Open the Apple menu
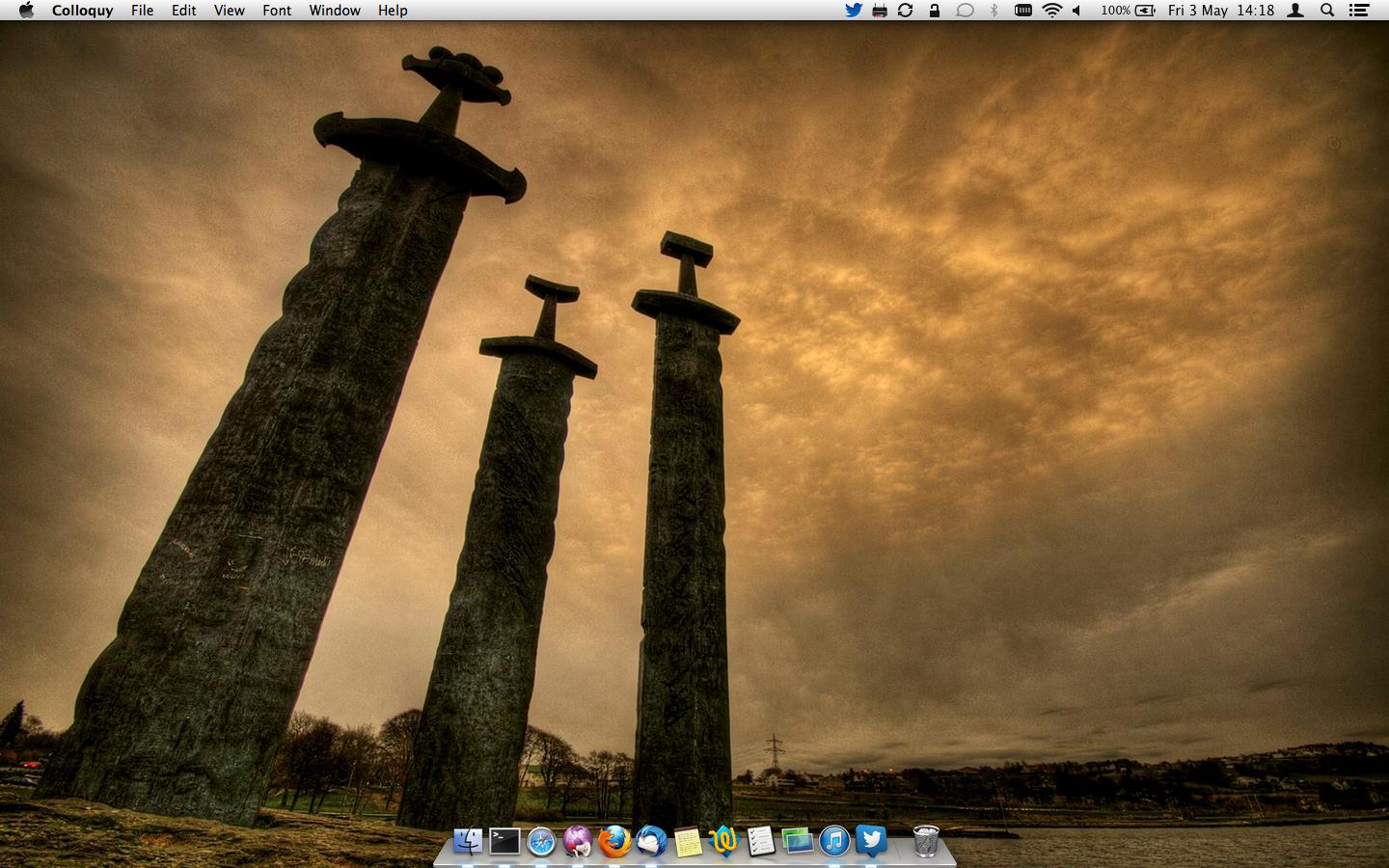This screenshot has height=868, width=1389. point(26,11)
